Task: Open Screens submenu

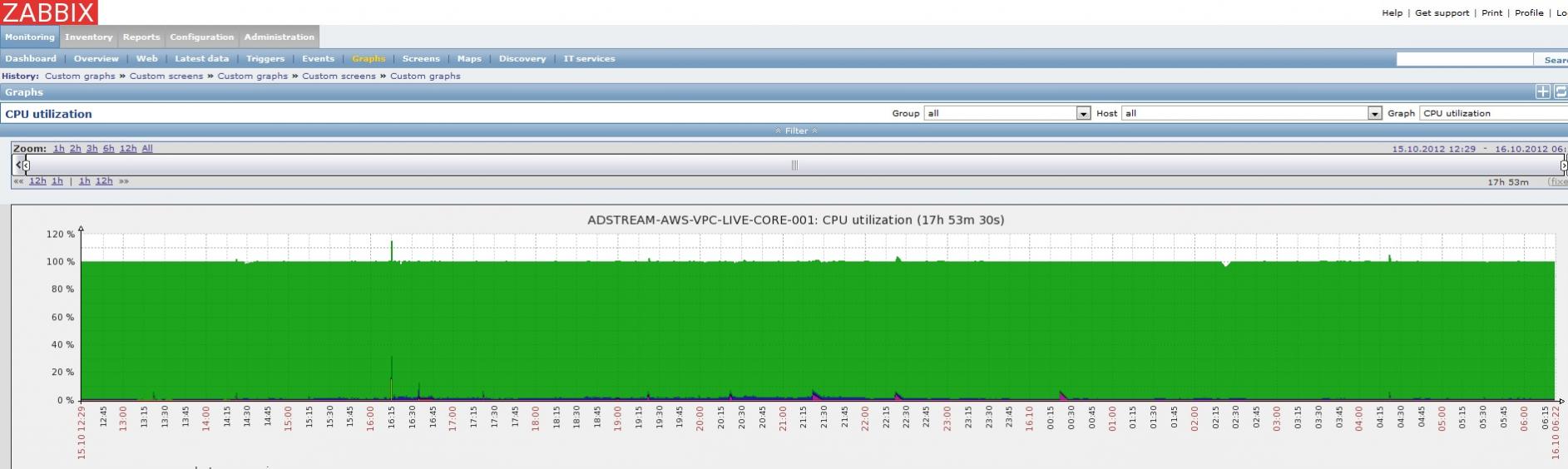Action: tap(421, 59)
